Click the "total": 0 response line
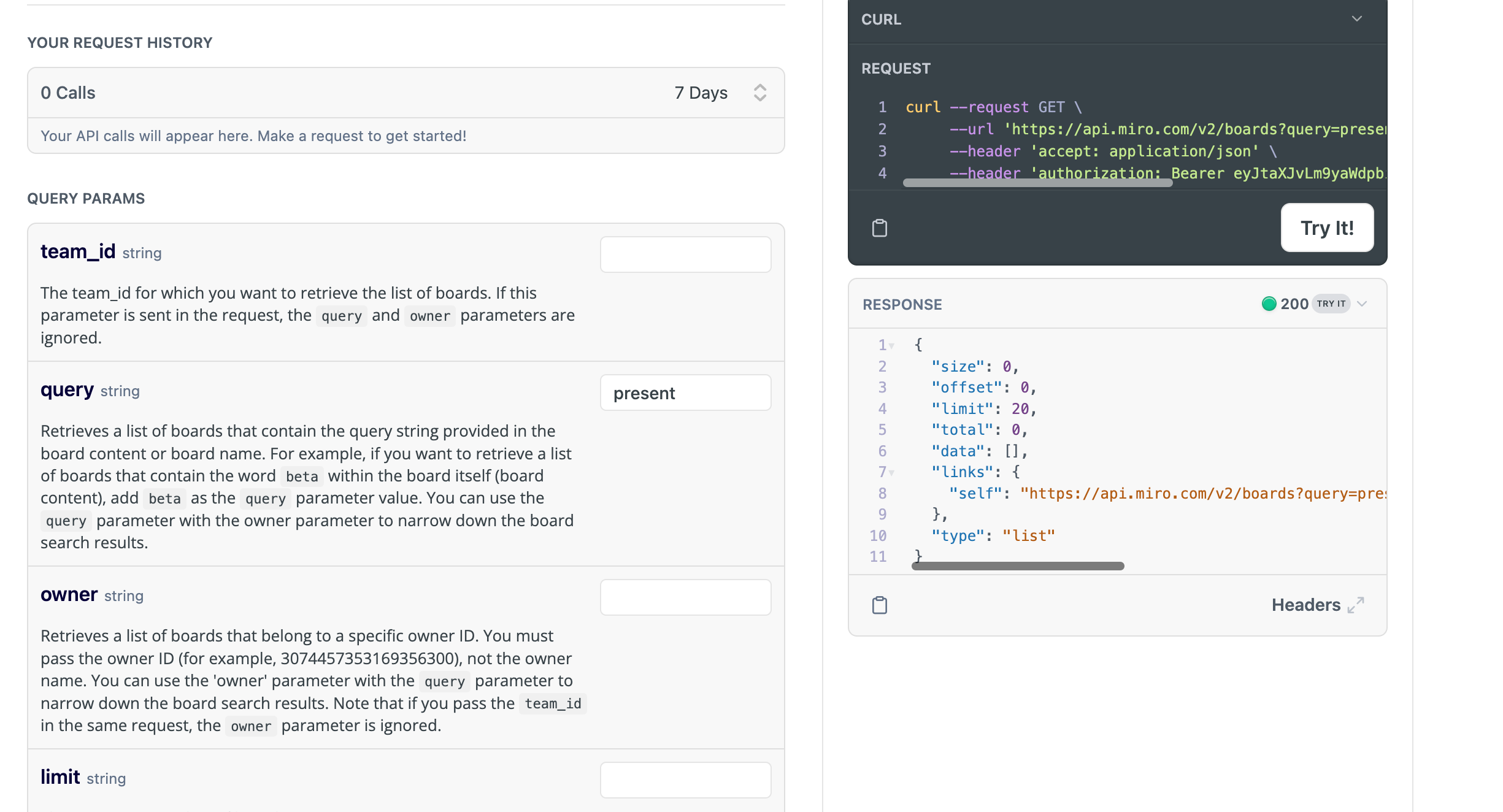This screenshot has width=1503, height=812. (980, 429)
